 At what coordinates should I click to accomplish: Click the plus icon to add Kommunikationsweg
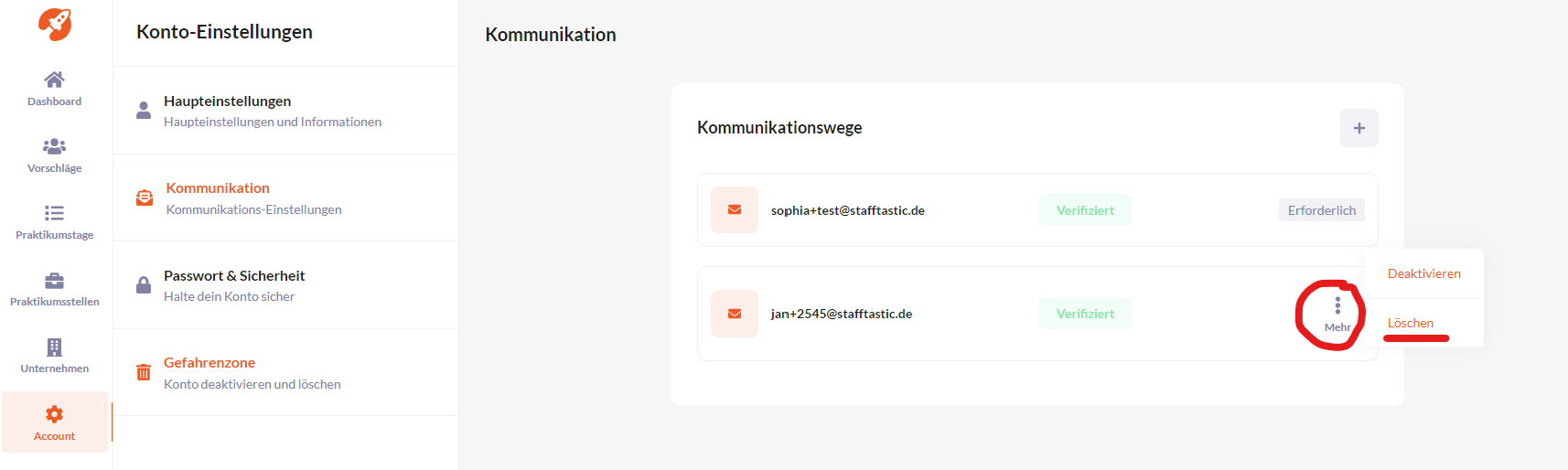1359,128
